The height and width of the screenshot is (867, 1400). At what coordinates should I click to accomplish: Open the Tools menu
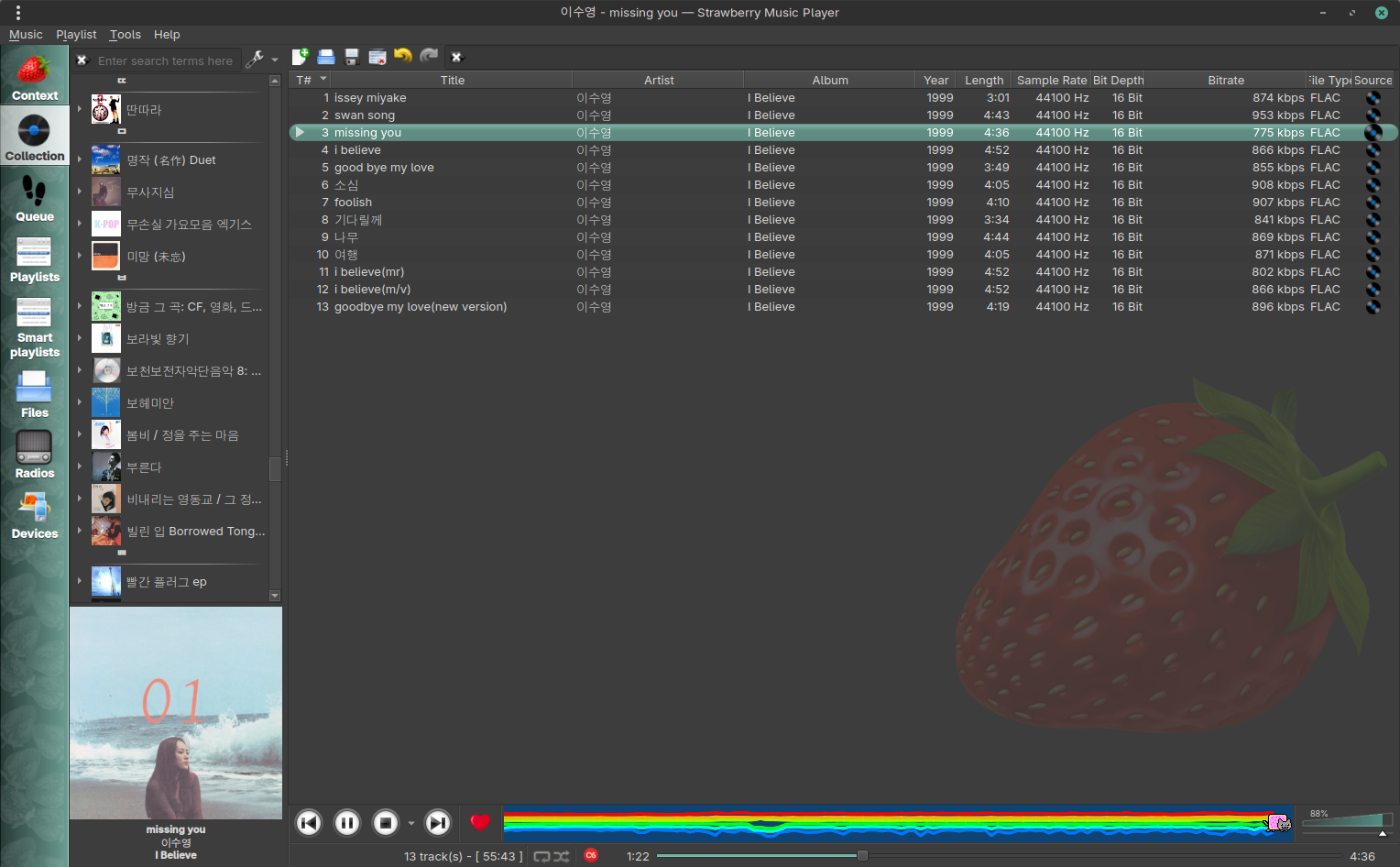pyautogui.click(x=125, y=35)
